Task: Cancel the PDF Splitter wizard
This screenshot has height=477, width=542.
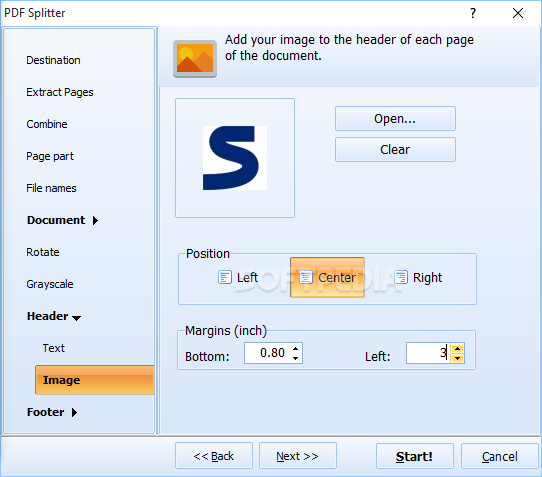Action: click(x=500, y=456)
